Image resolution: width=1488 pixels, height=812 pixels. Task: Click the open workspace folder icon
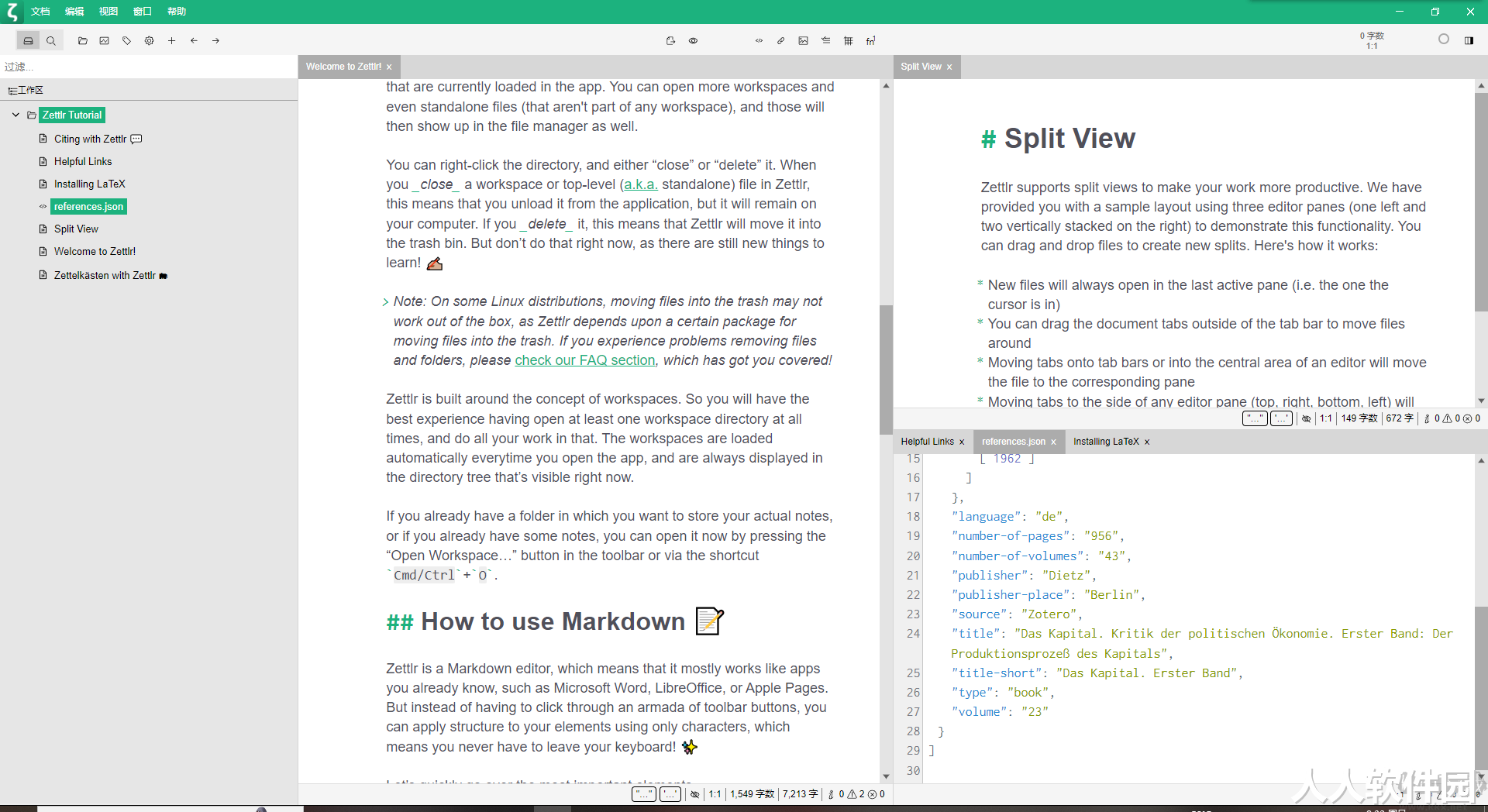(x=82, y=41)
